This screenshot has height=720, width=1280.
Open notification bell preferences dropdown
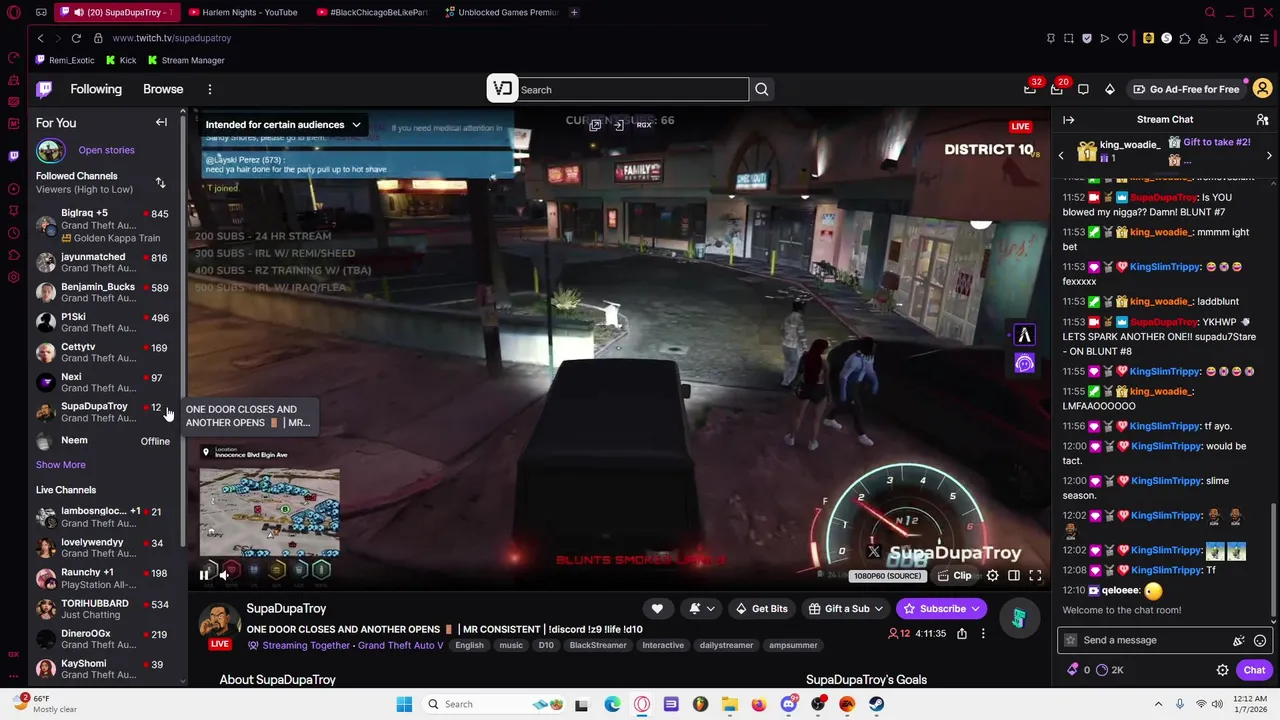pyautogui.click(x=701, y=608)
